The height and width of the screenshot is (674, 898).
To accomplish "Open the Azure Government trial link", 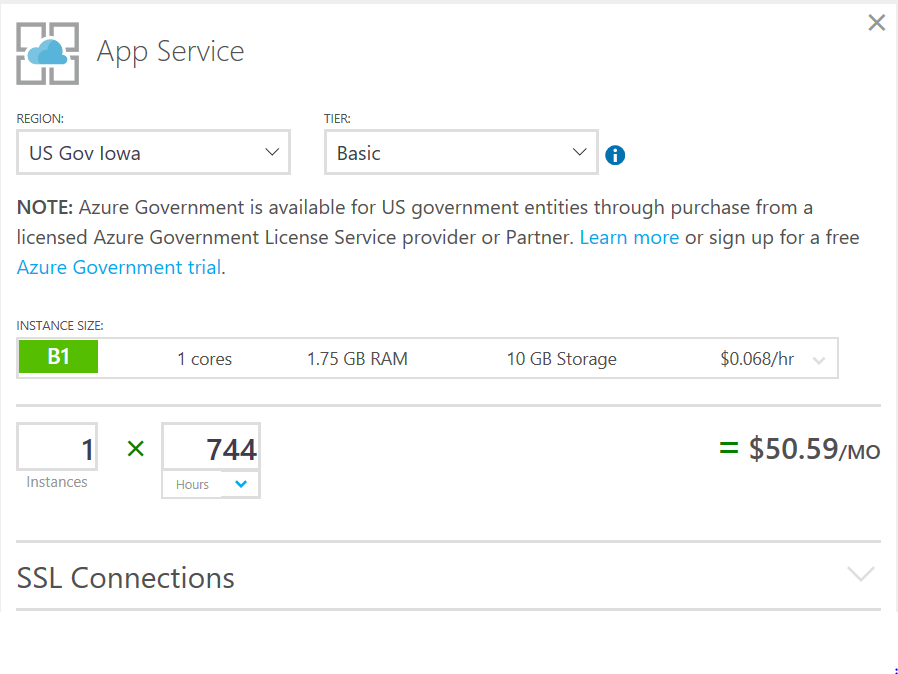I will point(119,268).
